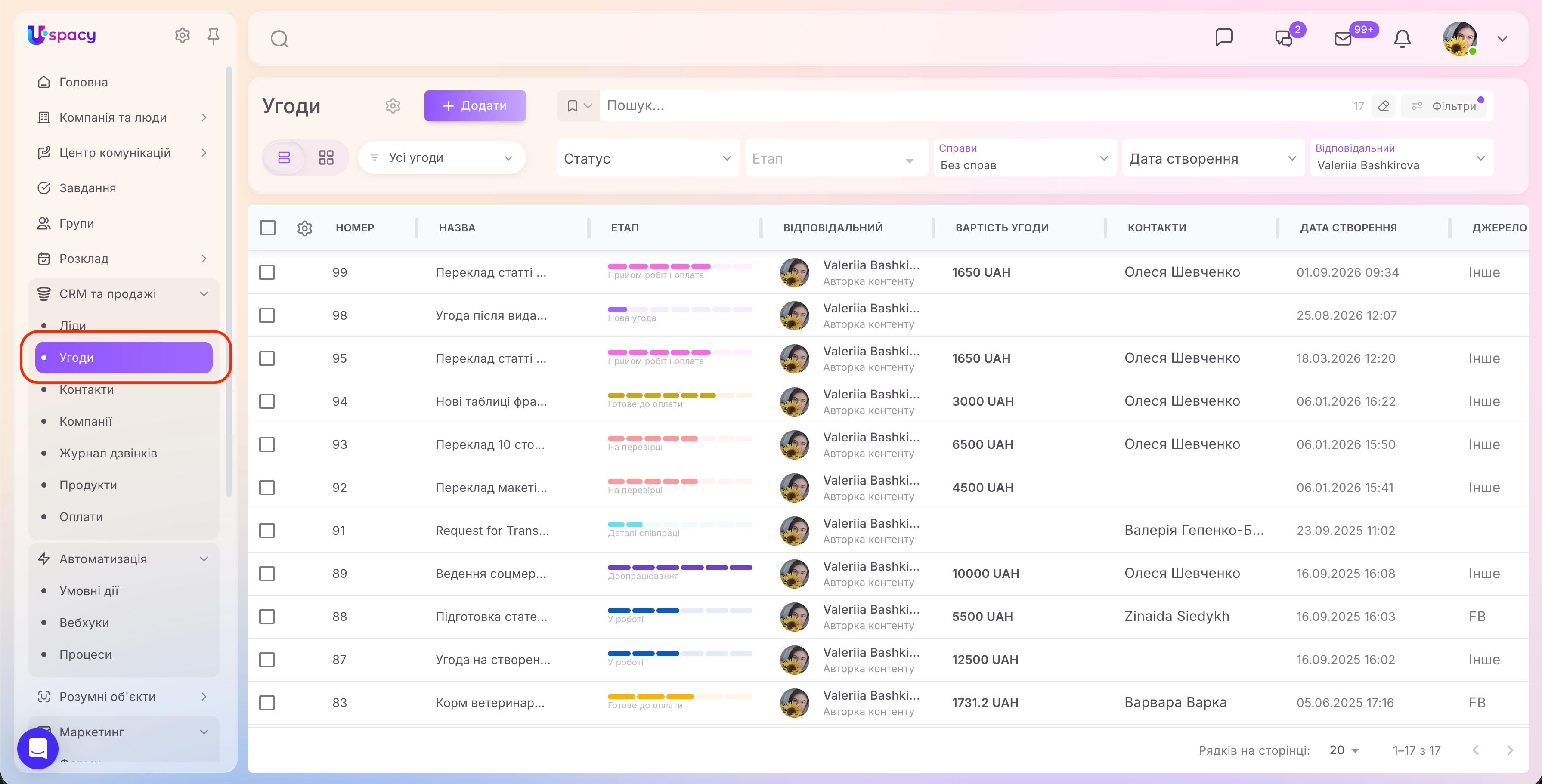Open Завдання in the sidebar
1542x784 pixels.
pos(87,188)
